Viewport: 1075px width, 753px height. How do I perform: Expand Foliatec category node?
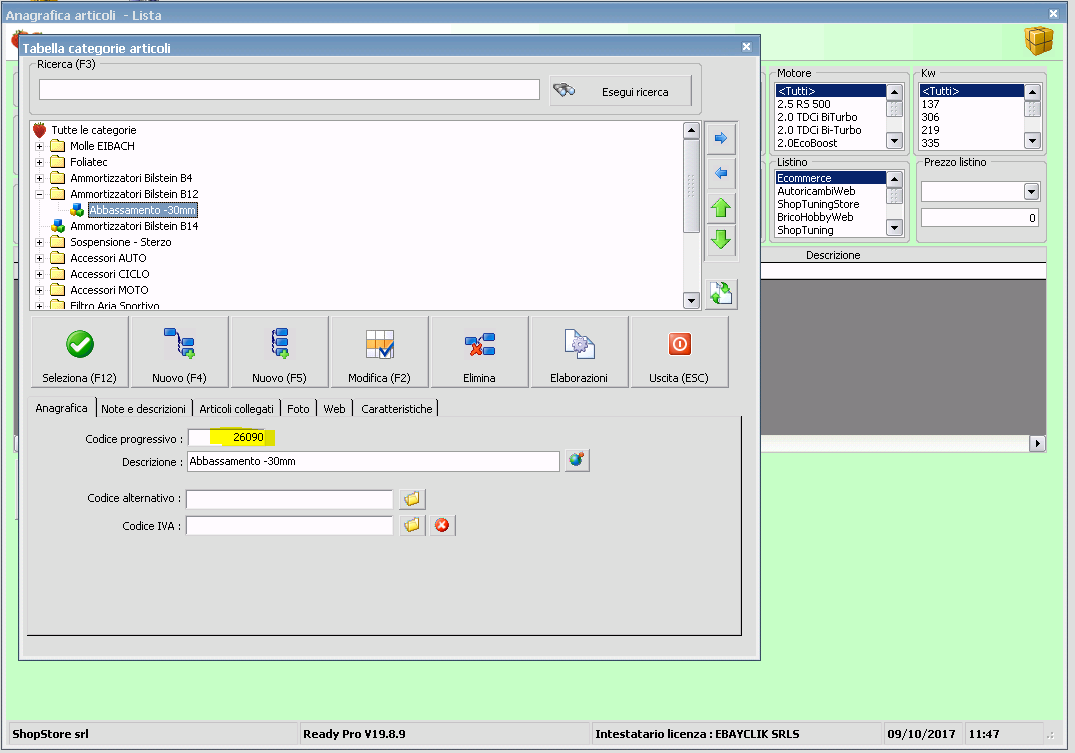pyautogui.click(x=40, y=162)
